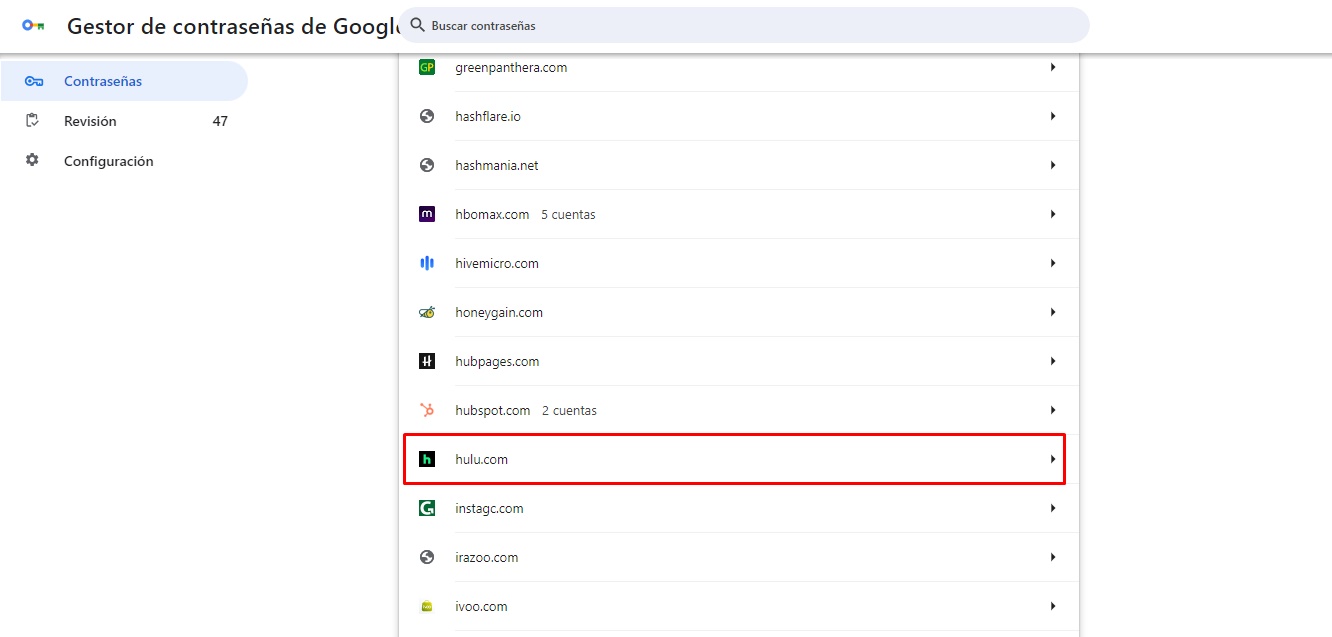Viewport: 1332px width, 637px height.
Task: Click the hubpages.com black favicon
Action: coord(427,361)
